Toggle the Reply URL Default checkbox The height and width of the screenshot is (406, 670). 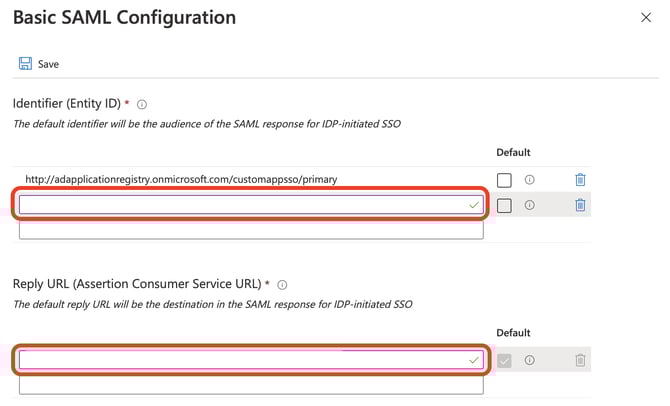(x=504, y=360)
